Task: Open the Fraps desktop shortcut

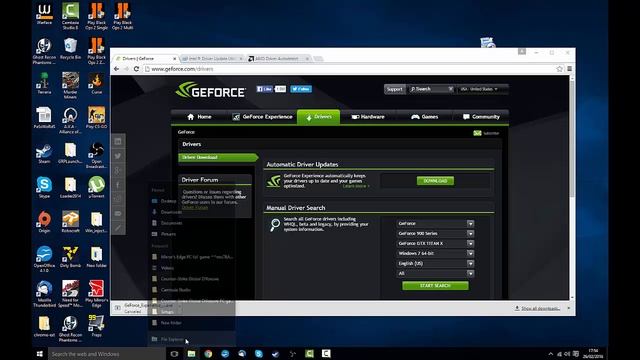Action: click(97, 326)
